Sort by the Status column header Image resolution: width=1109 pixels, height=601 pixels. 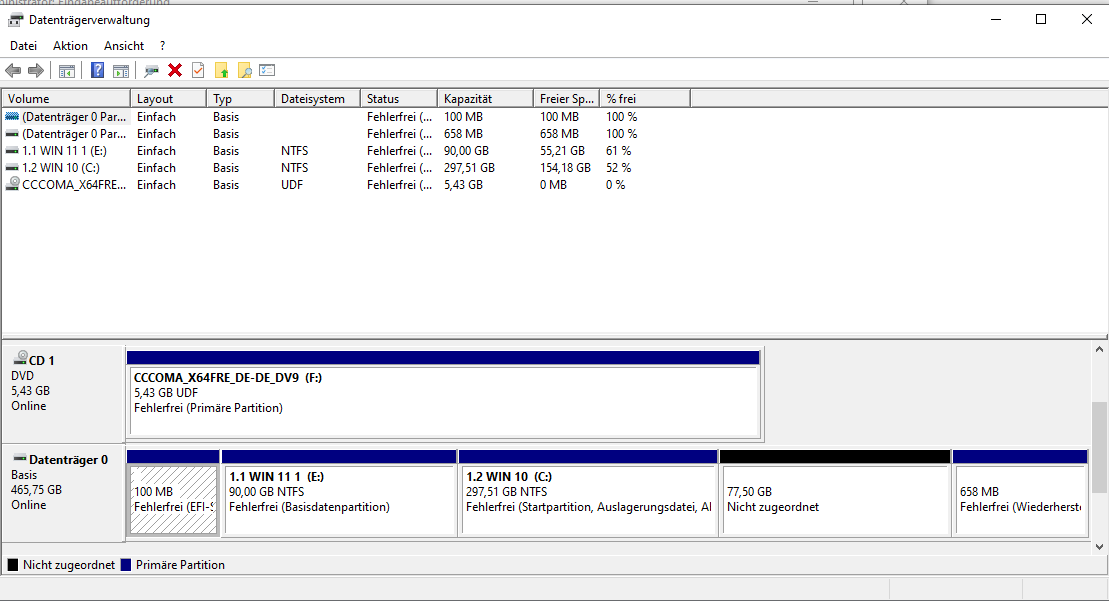399,99
